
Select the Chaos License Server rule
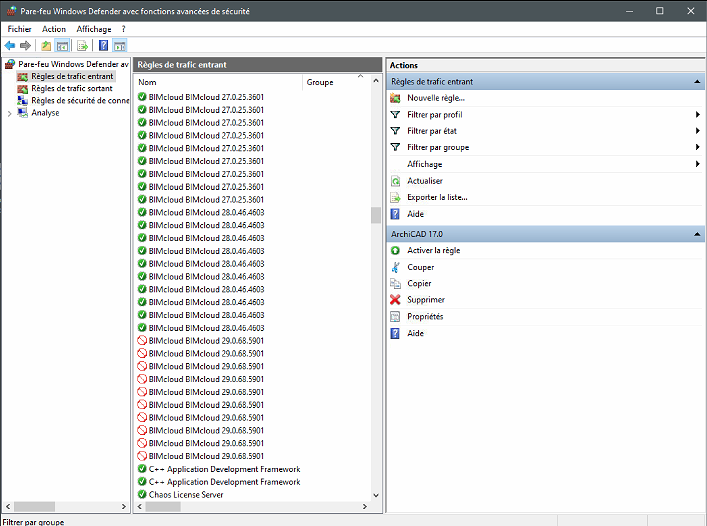pos(186,495)
